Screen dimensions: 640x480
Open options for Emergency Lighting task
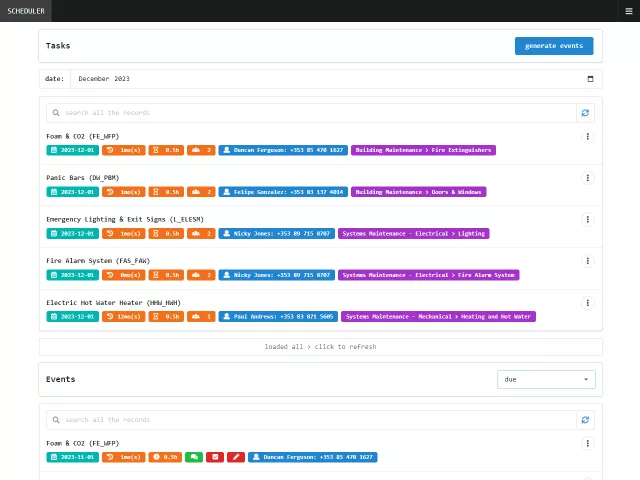point(588,219)
